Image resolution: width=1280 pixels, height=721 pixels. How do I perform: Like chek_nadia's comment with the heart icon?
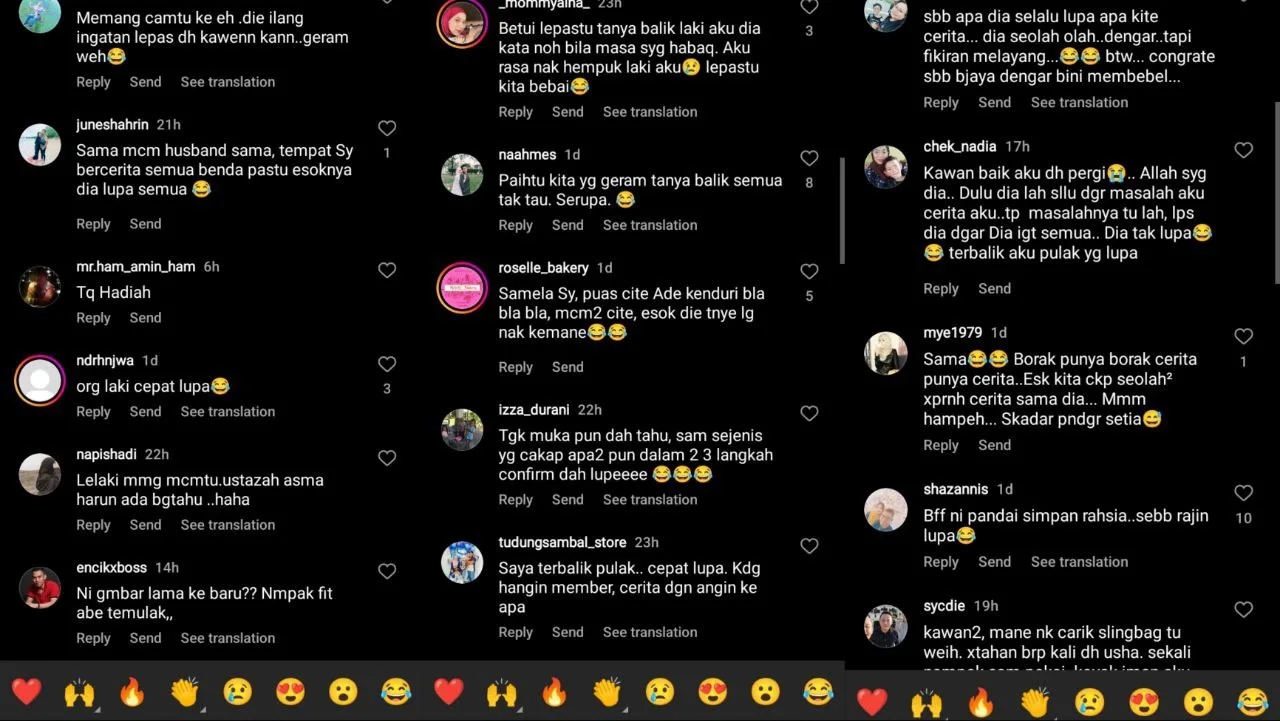1243,150
